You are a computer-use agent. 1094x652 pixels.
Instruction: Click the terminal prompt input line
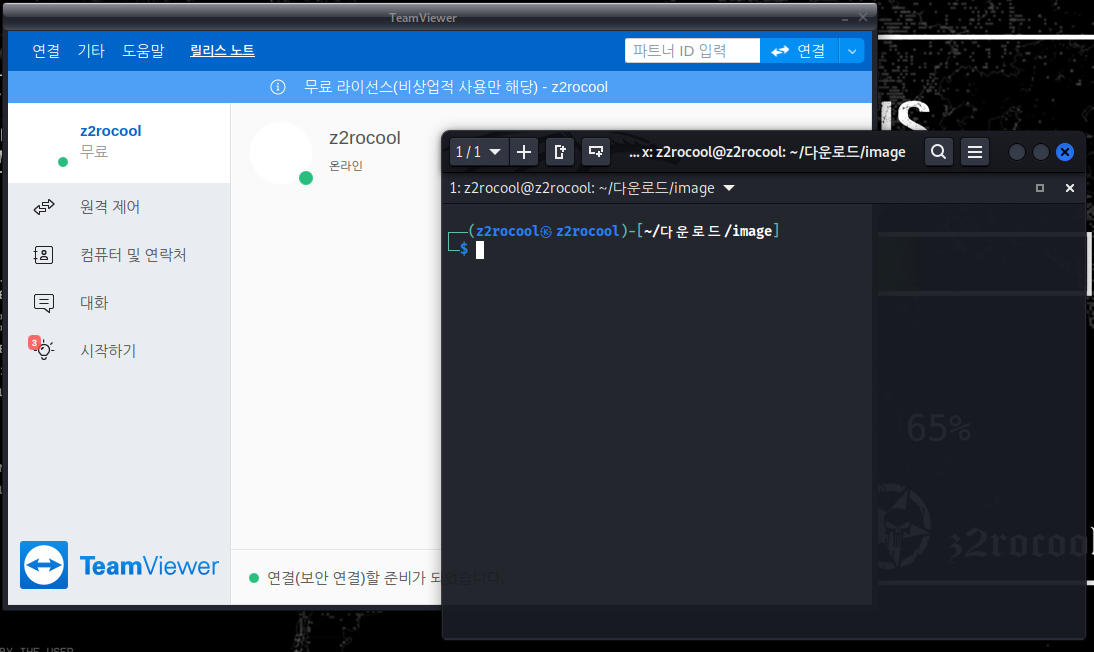480,250
